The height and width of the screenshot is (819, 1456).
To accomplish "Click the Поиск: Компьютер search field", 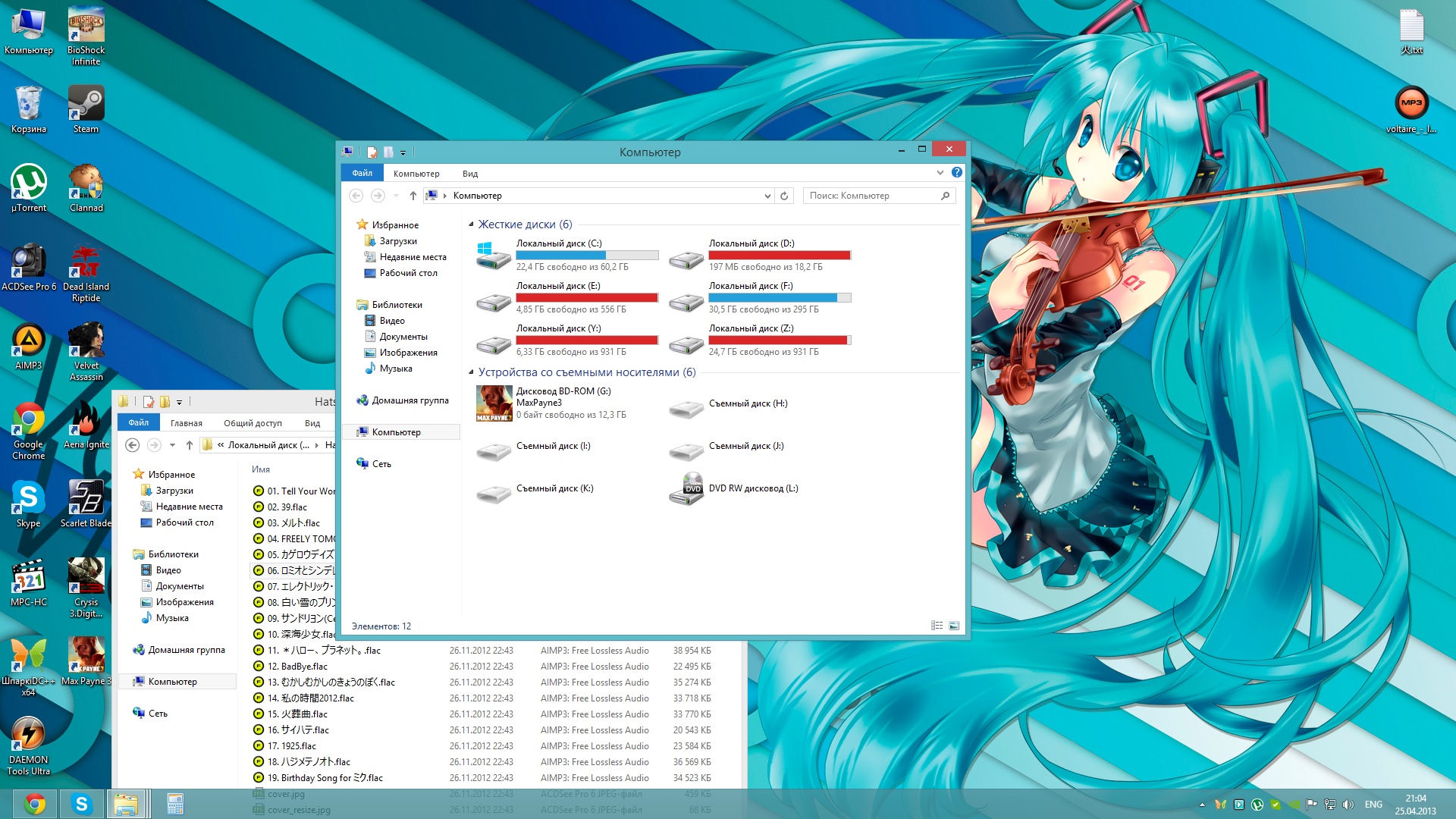I will tap(872, 196).
